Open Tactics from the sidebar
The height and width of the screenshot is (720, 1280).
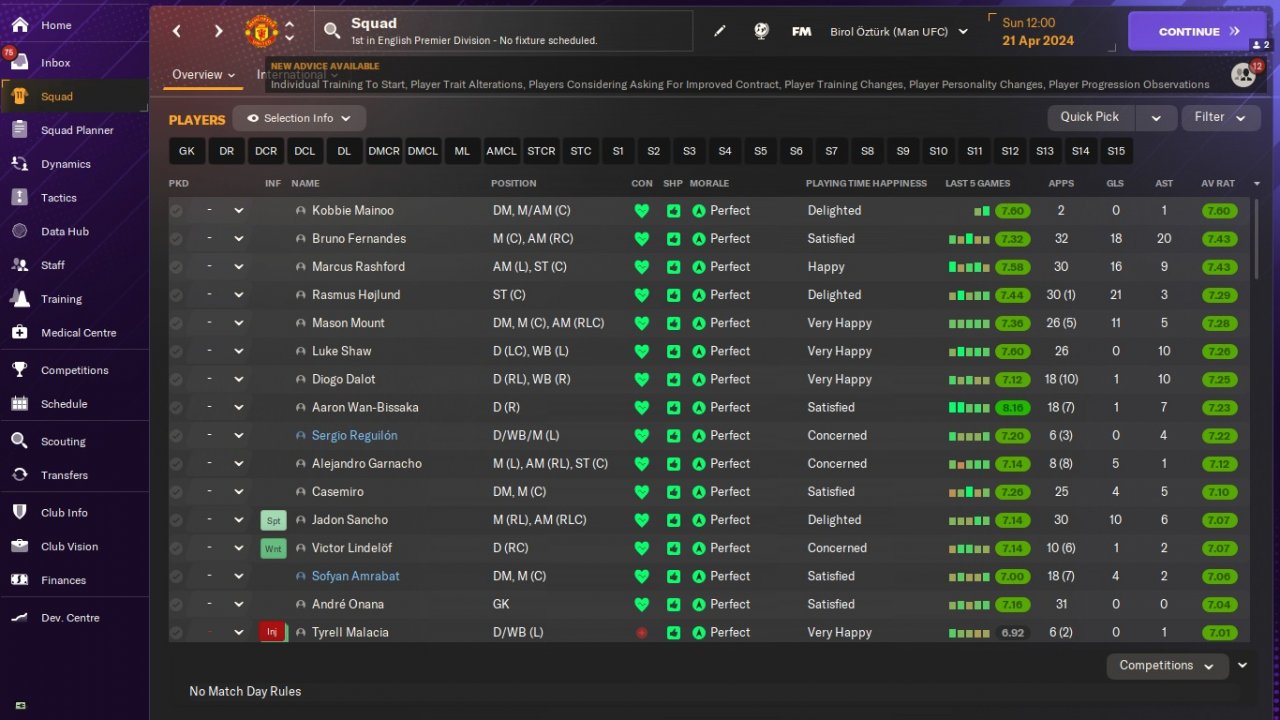[59, 198]
